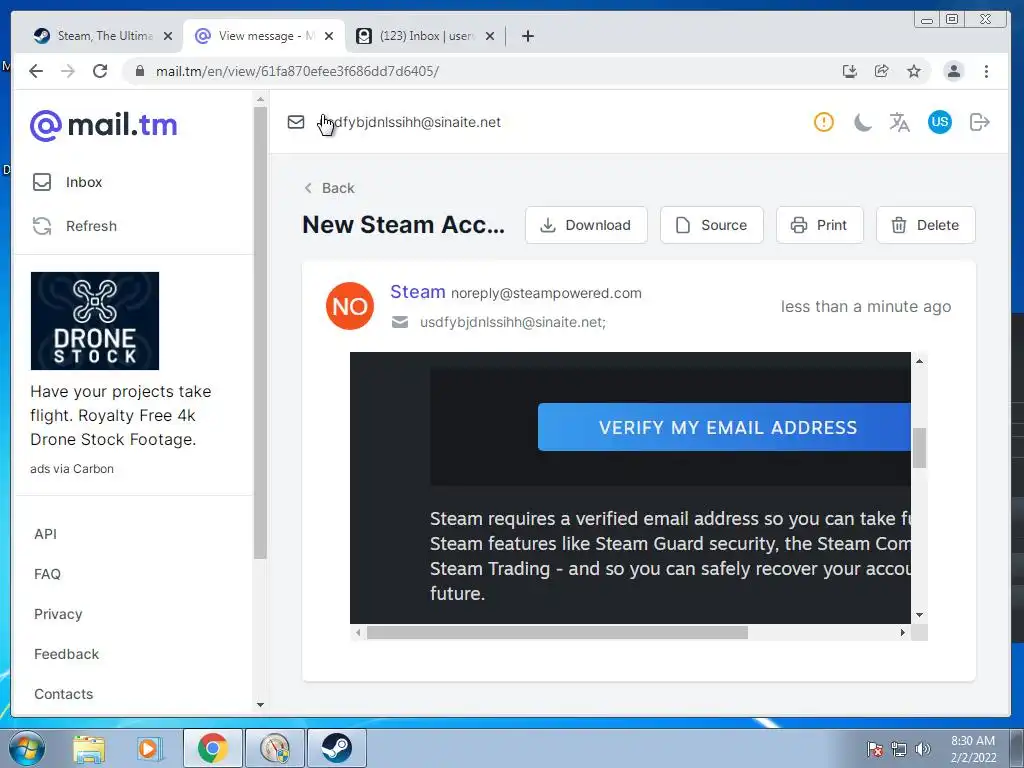Open the Chrome profile avatar
Screen dimensions: 1024x768
point(953,71)
